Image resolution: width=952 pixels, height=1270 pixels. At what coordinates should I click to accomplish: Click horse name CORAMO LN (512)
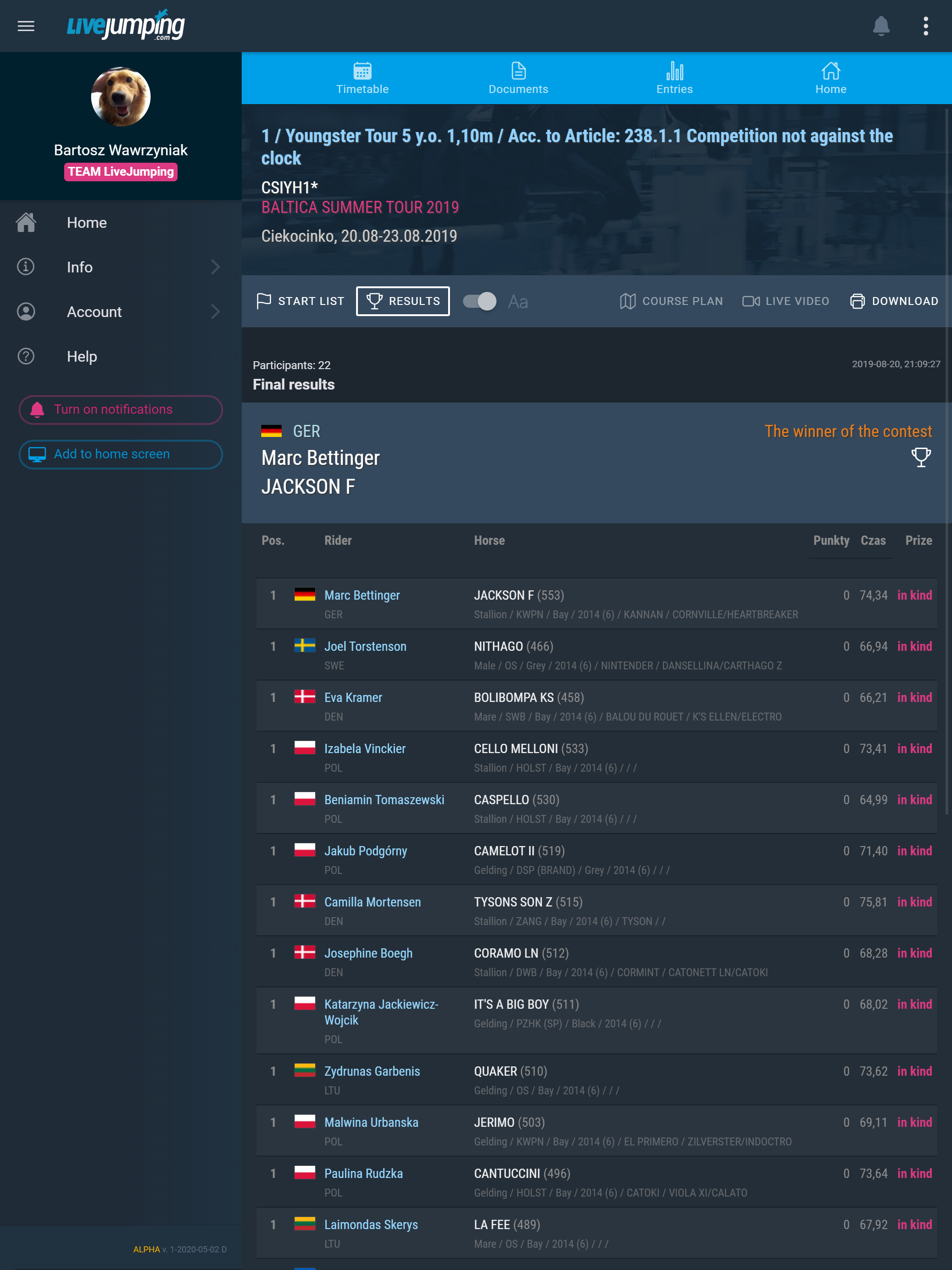coord(522,952)
